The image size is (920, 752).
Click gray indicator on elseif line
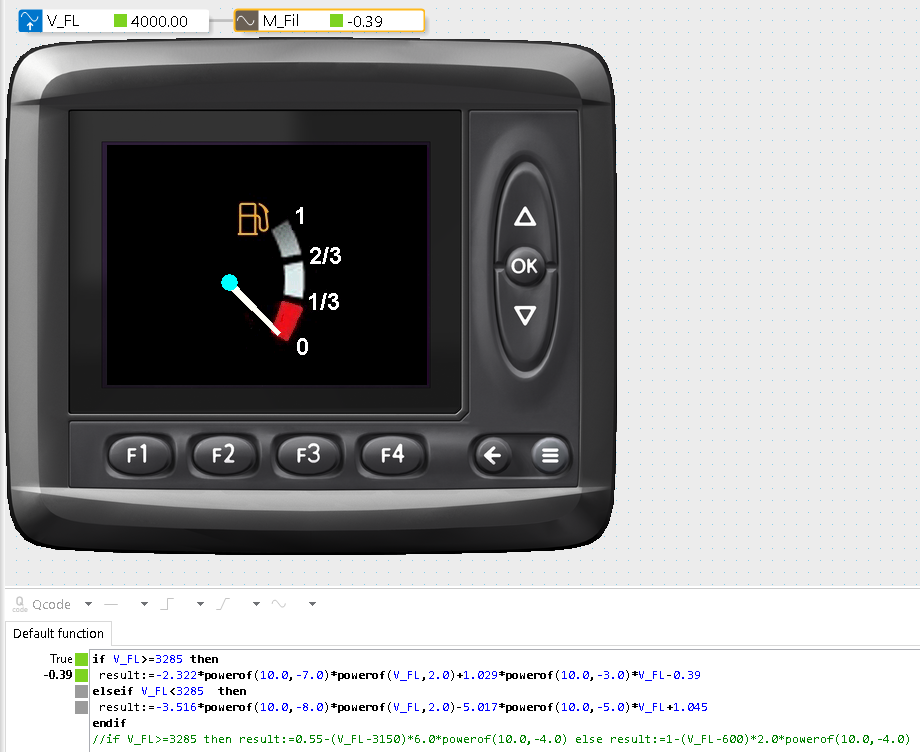[82, 692]
